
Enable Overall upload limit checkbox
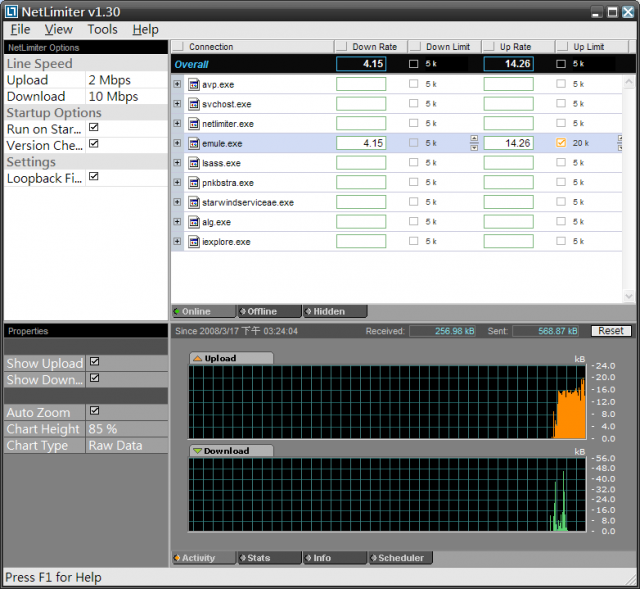pos(561,64)
